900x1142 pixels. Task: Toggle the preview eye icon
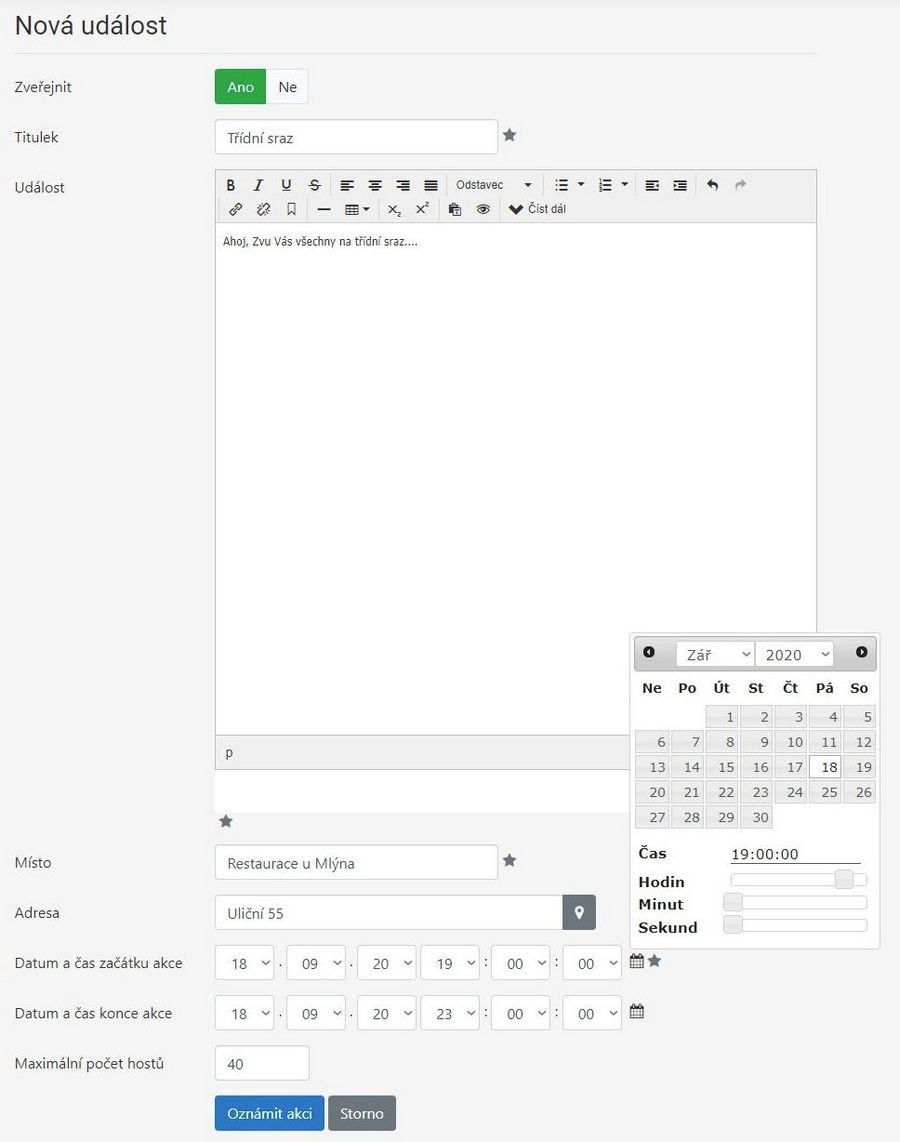coord(483,209)
